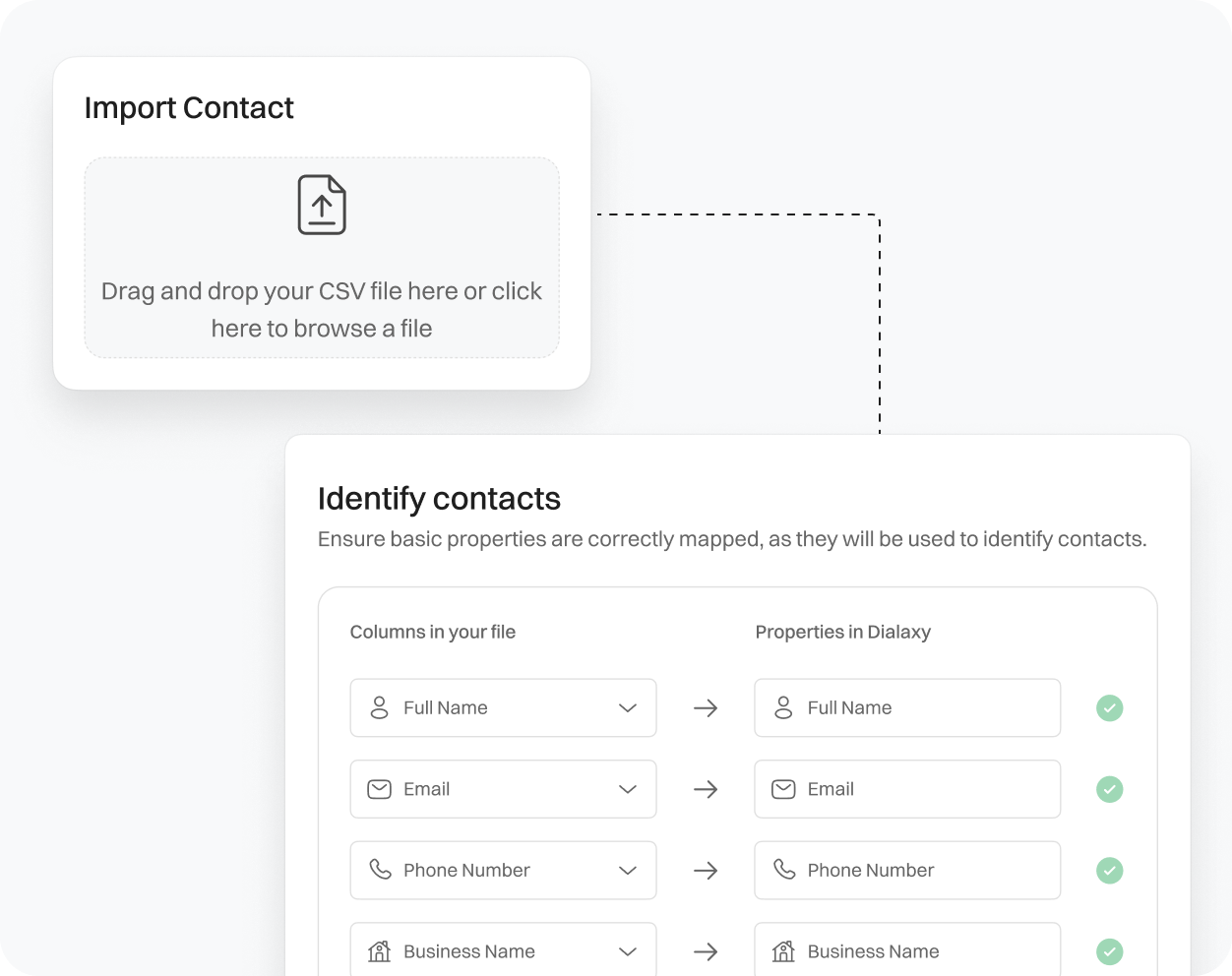Click the arrow icon beside the Email row
1232x976 pixels.
click(706, 789)
